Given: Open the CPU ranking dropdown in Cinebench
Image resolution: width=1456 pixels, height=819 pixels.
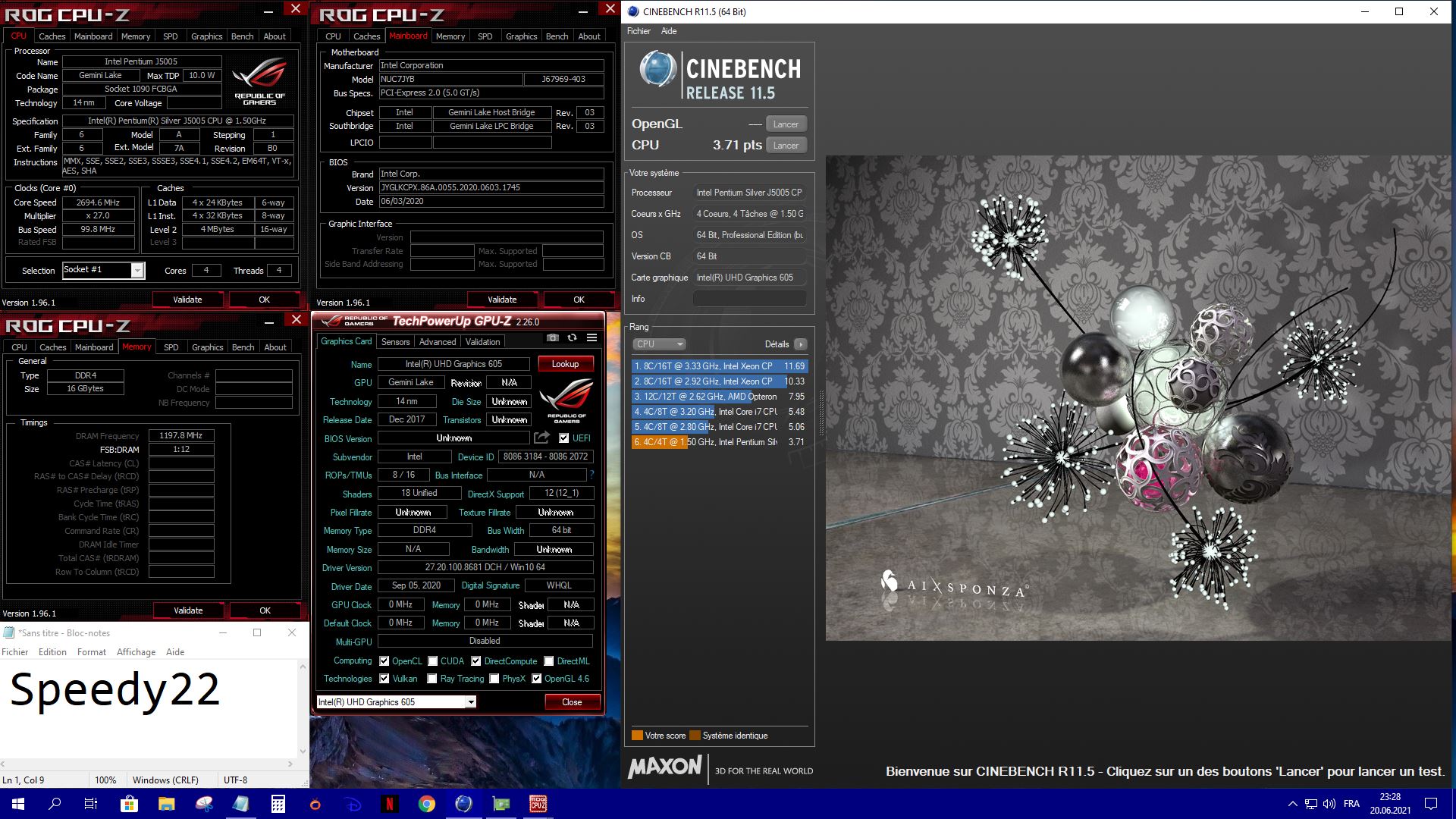Looking at the screenshot, I should (659, 344).
